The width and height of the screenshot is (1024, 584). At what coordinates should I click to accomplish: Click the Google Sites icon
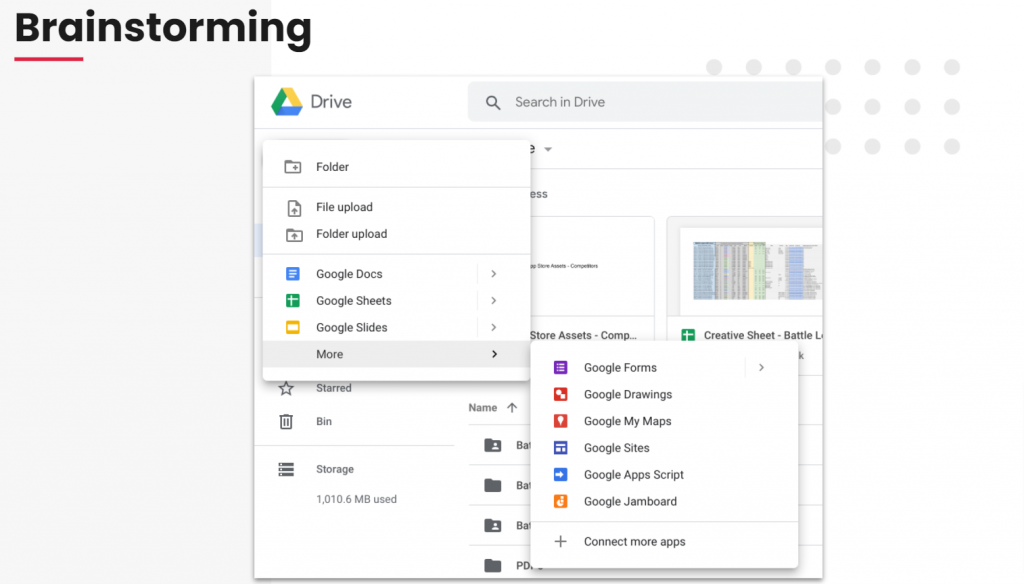pyautogui.click(x=560, y=448)
